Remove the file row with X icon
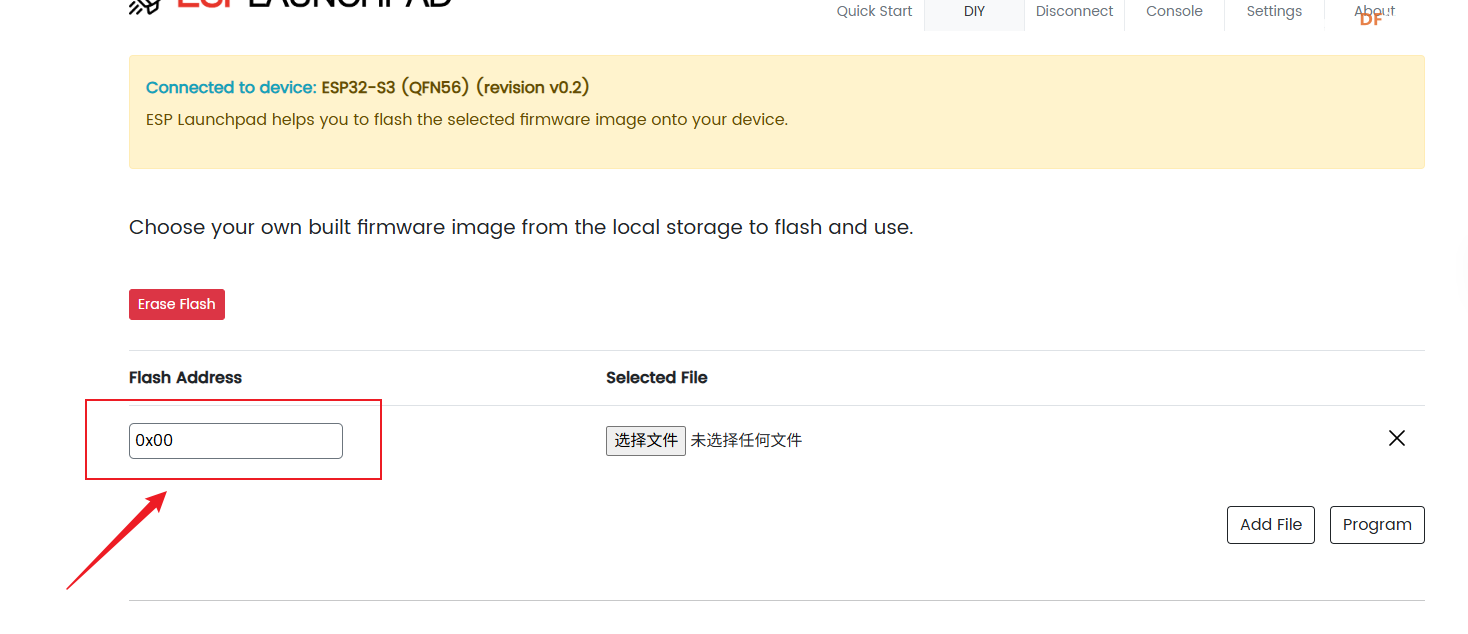Screen dimensions: 1468x634 pyautogui.click(x=1396, y=438)
